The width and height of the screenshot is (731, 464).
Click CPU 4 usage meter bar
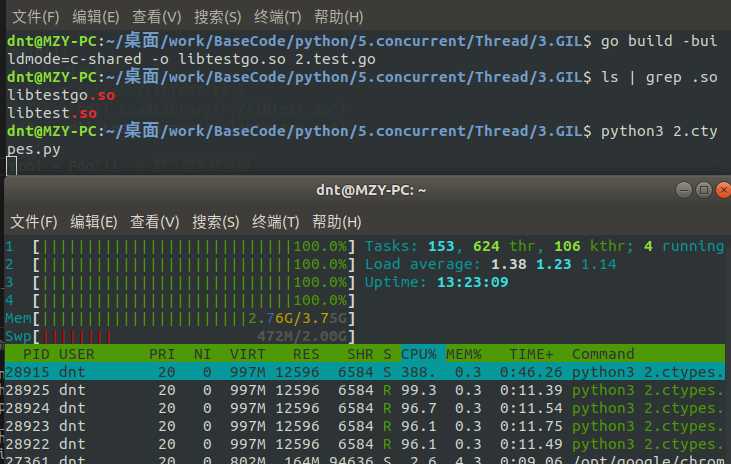click(x=193, y=300)
